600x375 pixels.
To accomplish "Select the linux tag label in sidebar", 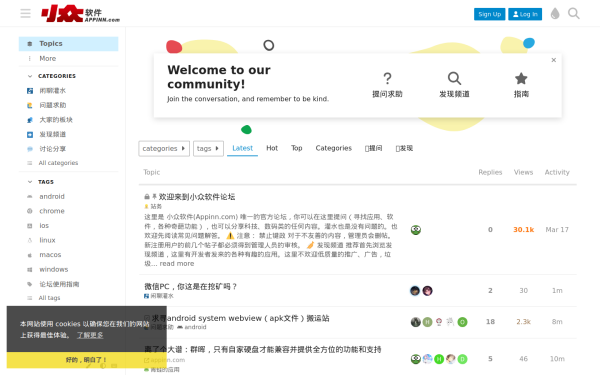I will click(x=47, y=240).
